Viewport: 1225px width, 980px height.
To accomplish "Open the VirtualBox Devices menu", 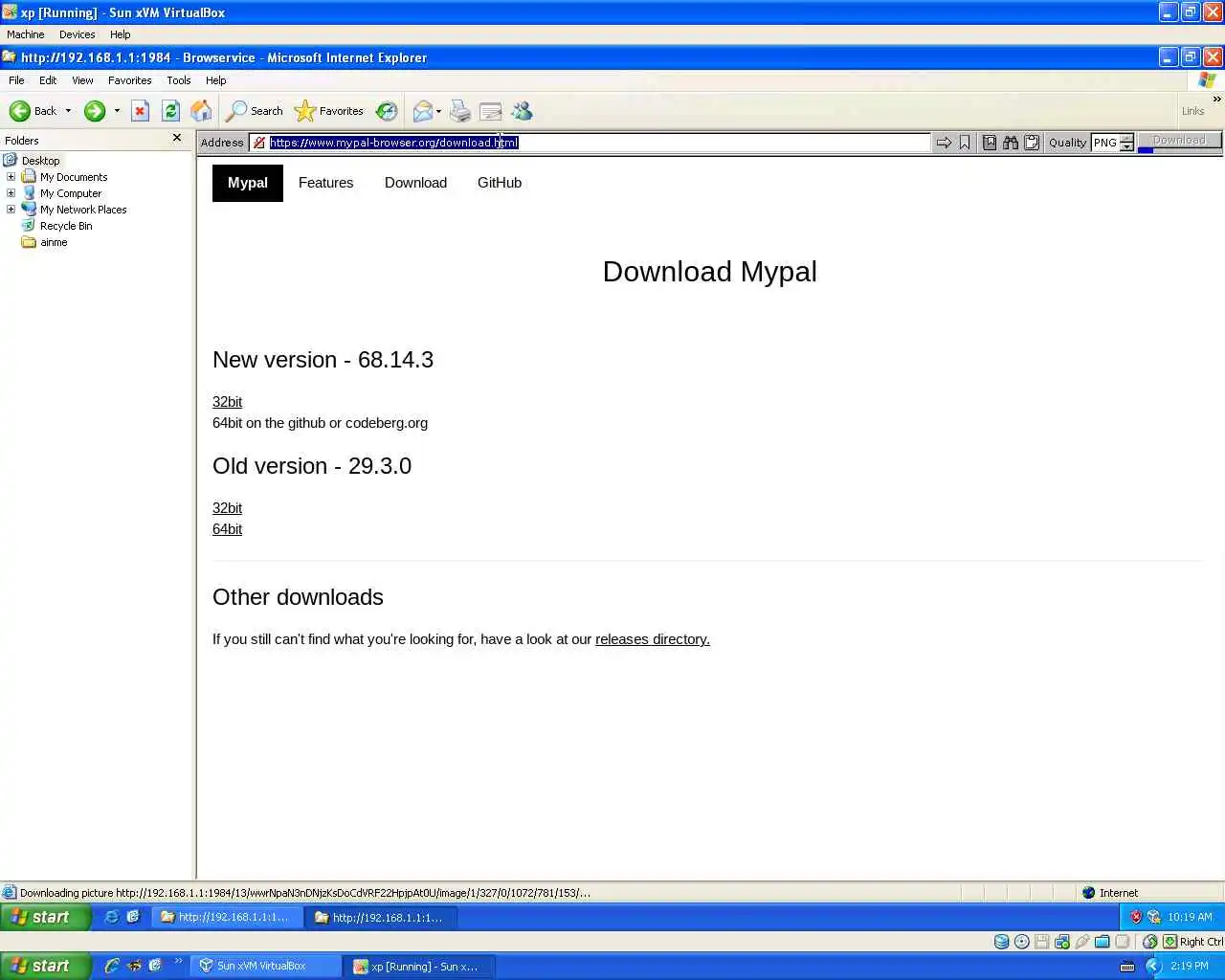I will click(x=77, y=34).
